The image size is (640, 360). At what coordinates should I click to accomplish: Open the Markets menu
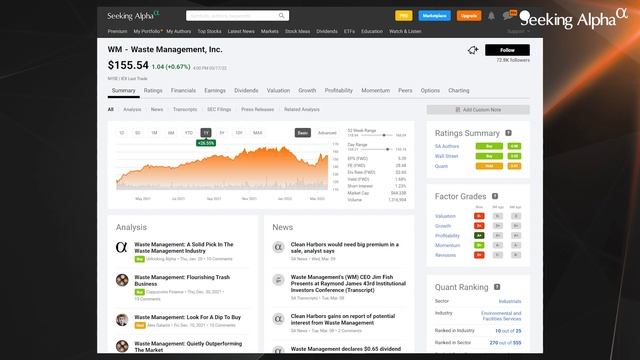click(x=270, y=31)
